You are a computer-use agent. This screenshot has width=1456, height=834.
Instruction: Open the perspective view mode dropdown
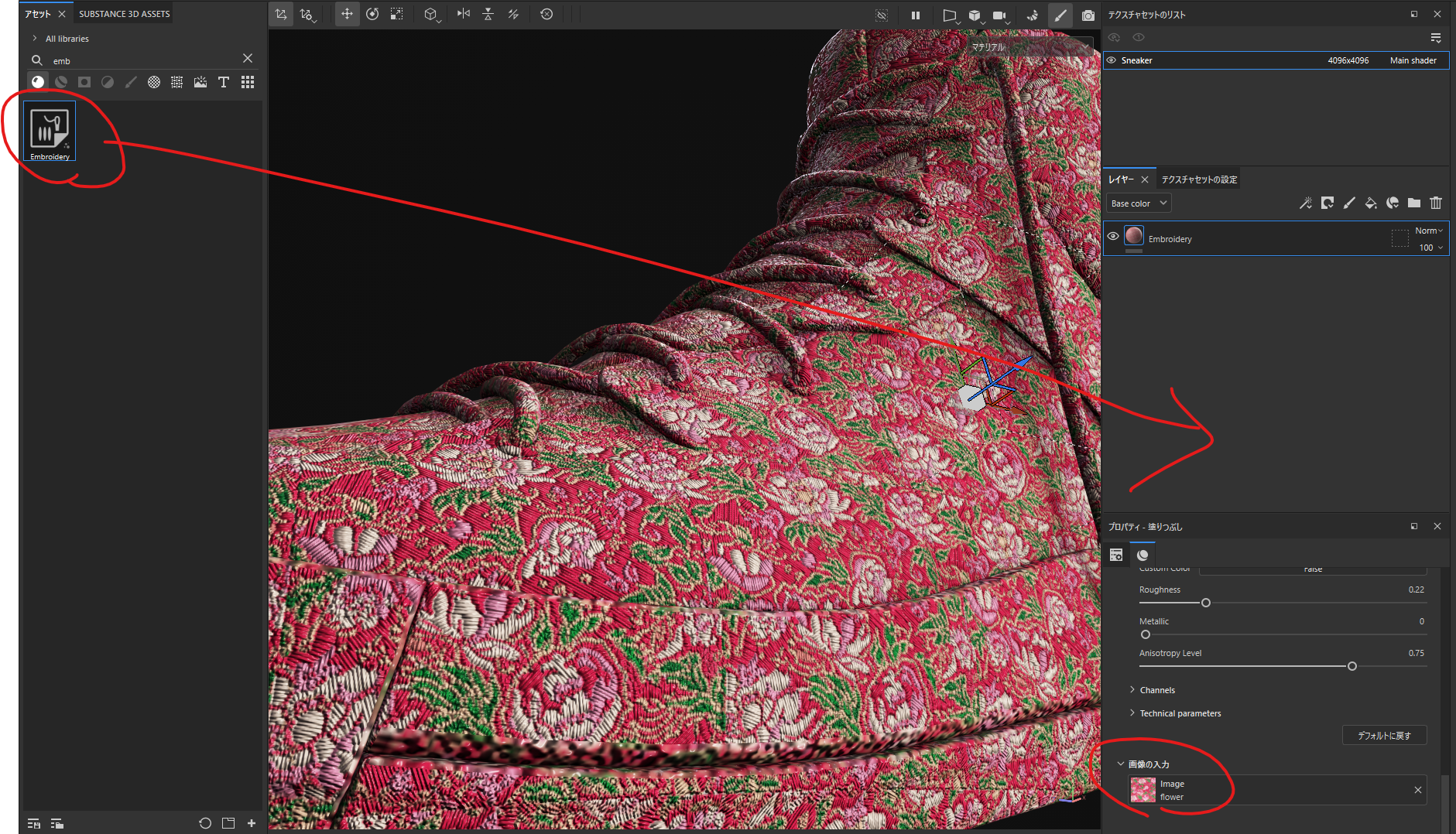(x=951, y=15)
